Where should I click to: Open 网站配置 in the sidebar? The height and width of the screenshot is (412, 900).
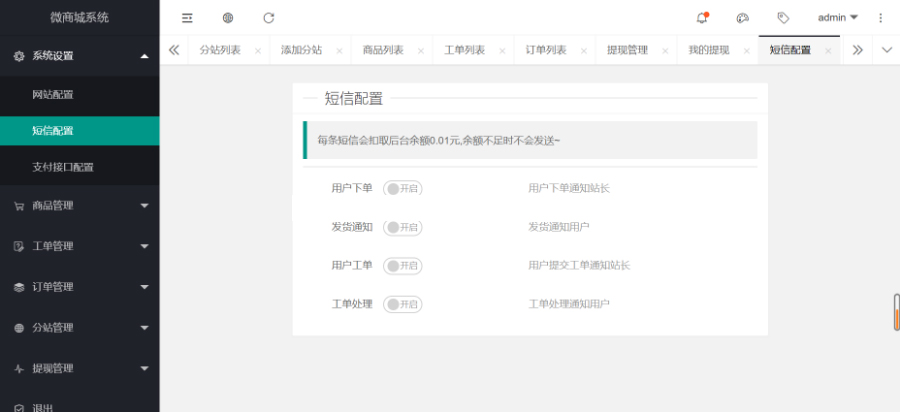pos(53,95)
